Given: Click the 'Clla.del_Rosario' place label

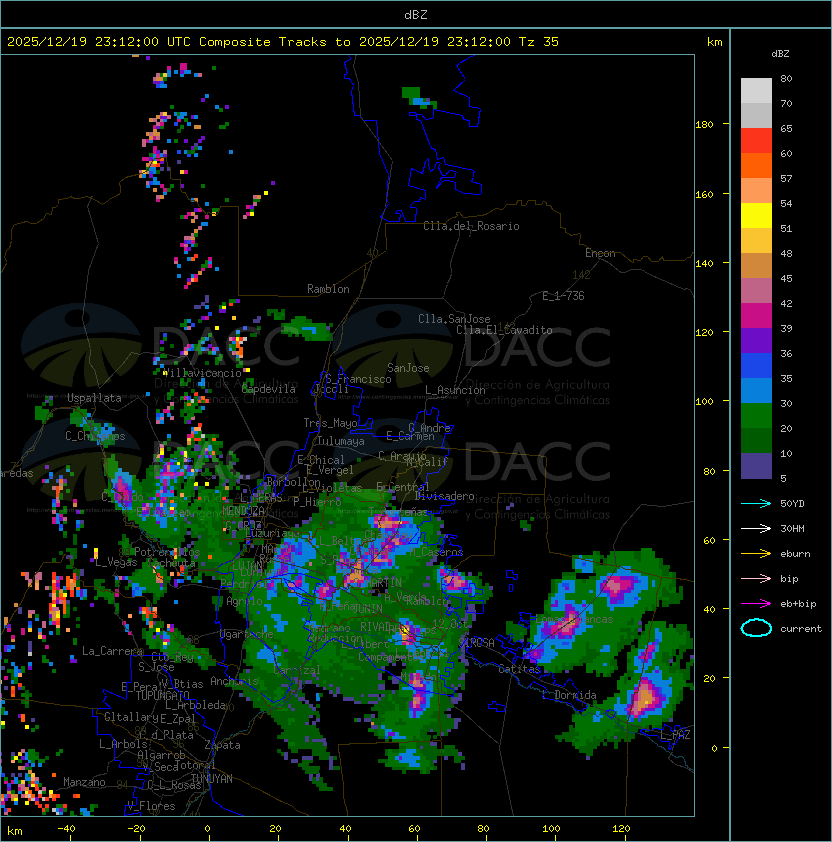Looking at the screenshot, I should tap(471, 226).
